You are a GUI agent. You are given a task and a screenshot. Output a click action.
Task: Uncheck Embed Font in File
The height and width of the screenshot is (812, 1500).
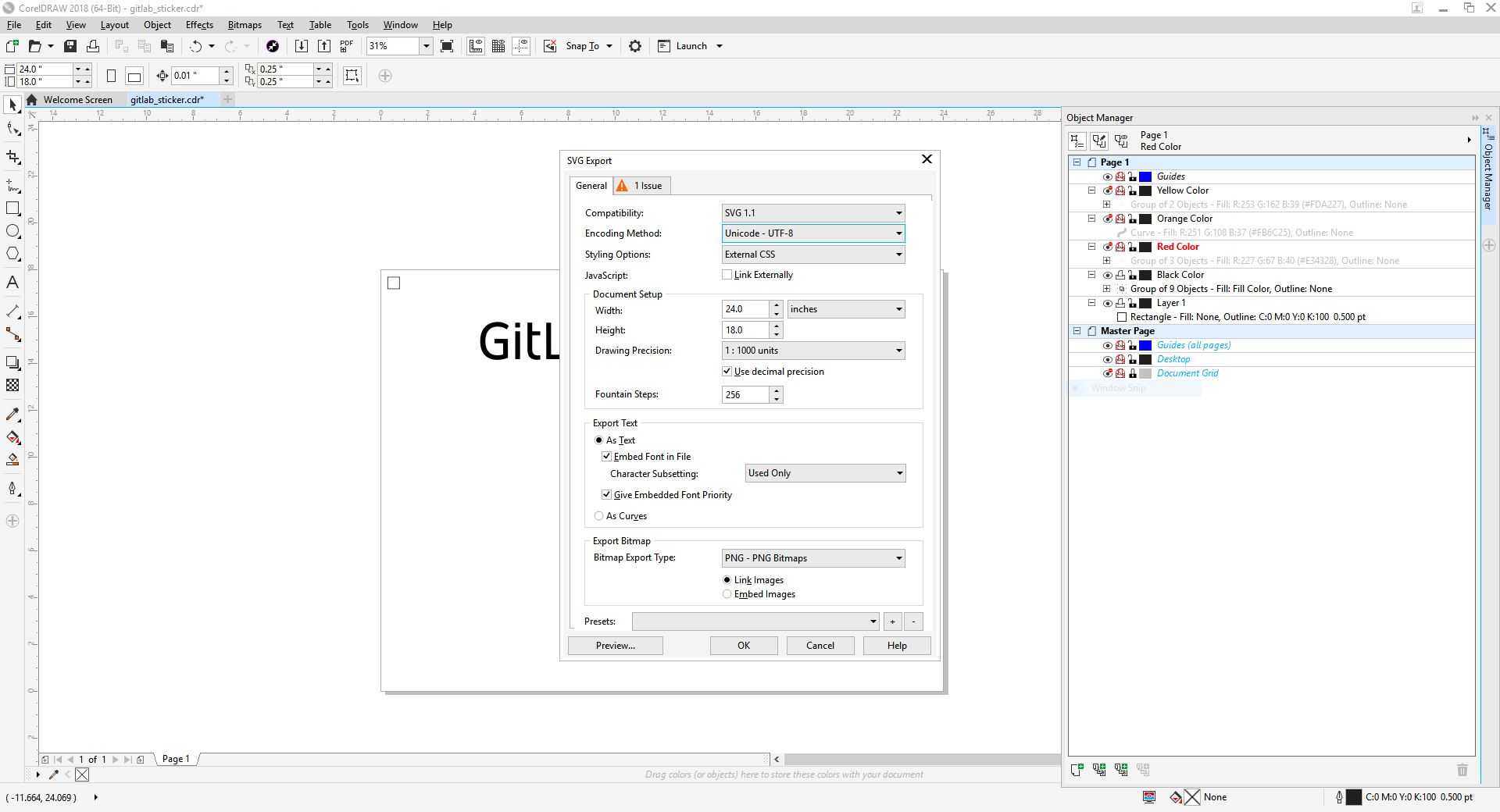(x=606, y=457)
